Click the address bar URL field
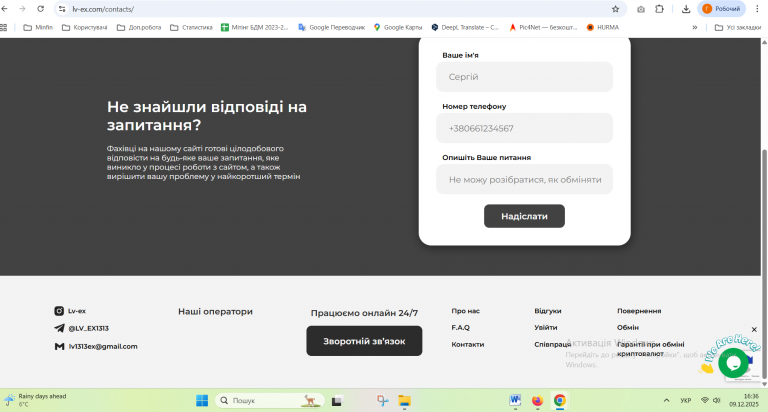The height and width of the screenshot is (412, 768). point(338,9)
